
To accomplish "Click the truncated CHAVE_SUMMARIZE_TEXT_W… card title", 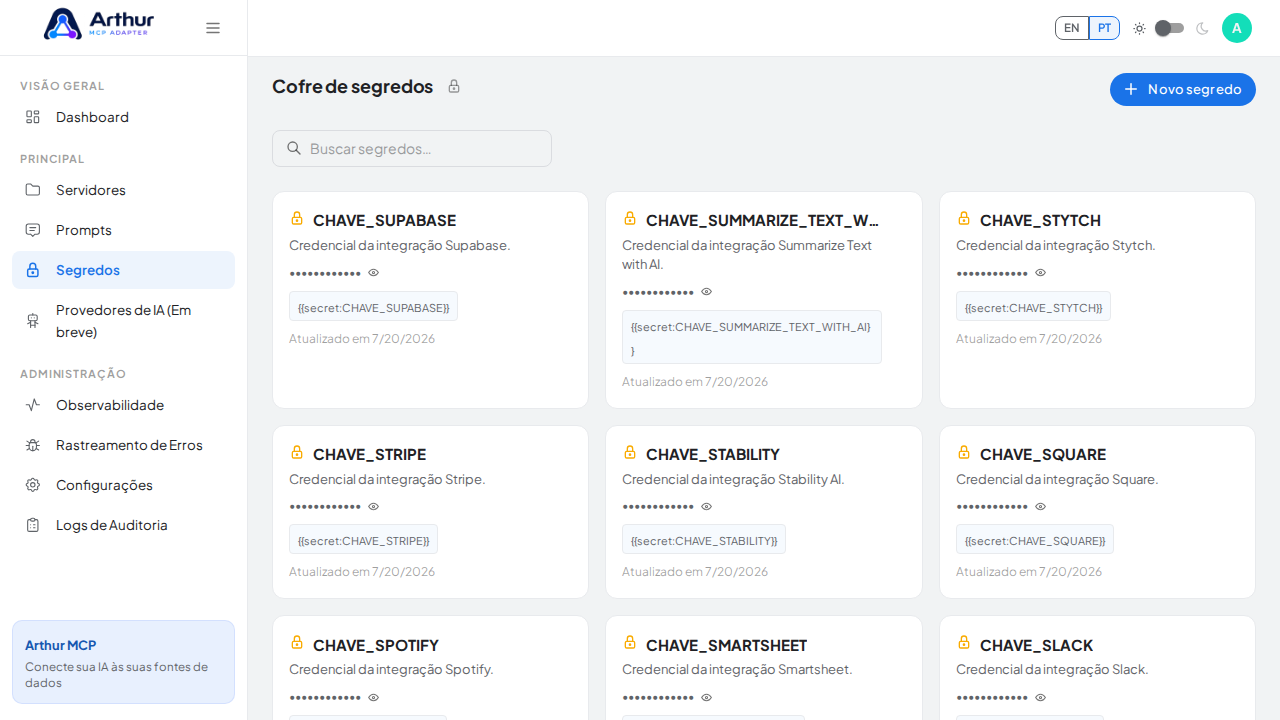I will point(762,220).
